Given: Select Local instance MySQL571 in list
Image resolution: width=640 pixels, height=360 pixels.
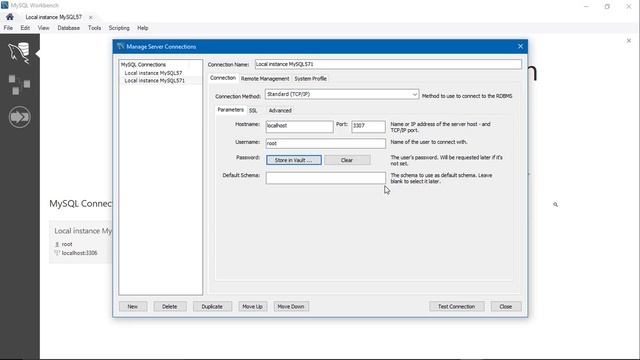Looking at the screenshot, I should coord(155,81).
